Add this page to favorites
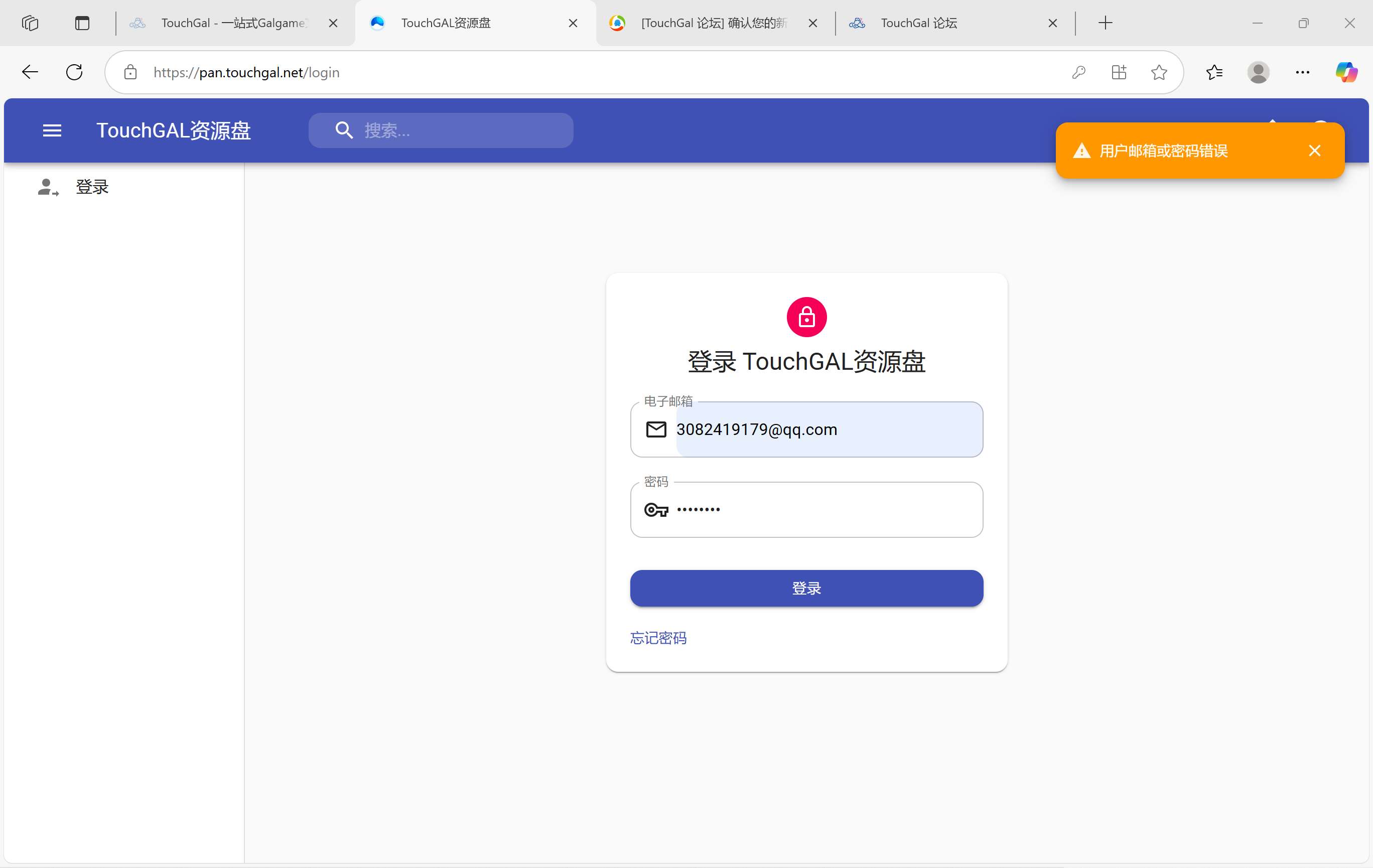The height and width of the screenshot is (868, 1373). pyautogui.click(x=1159, y=72)
